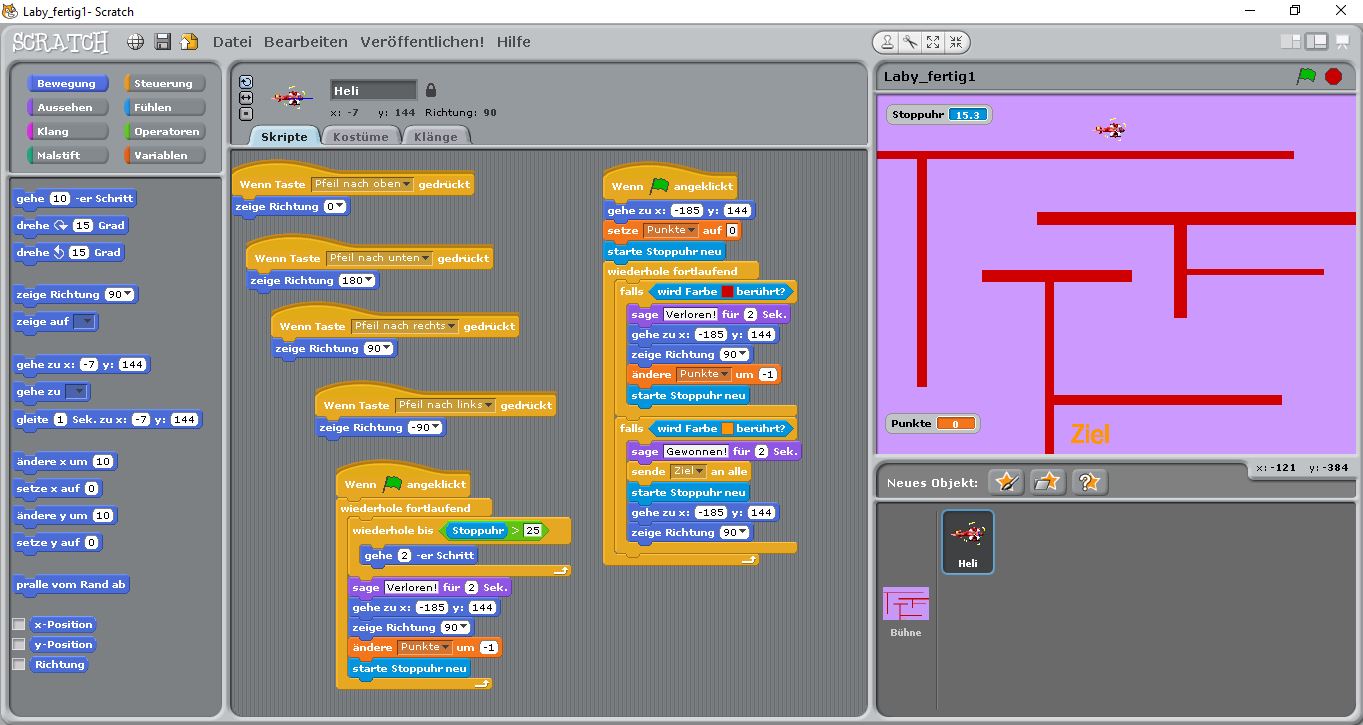Open the Veröffentlichen! menu

pos(422,42)
